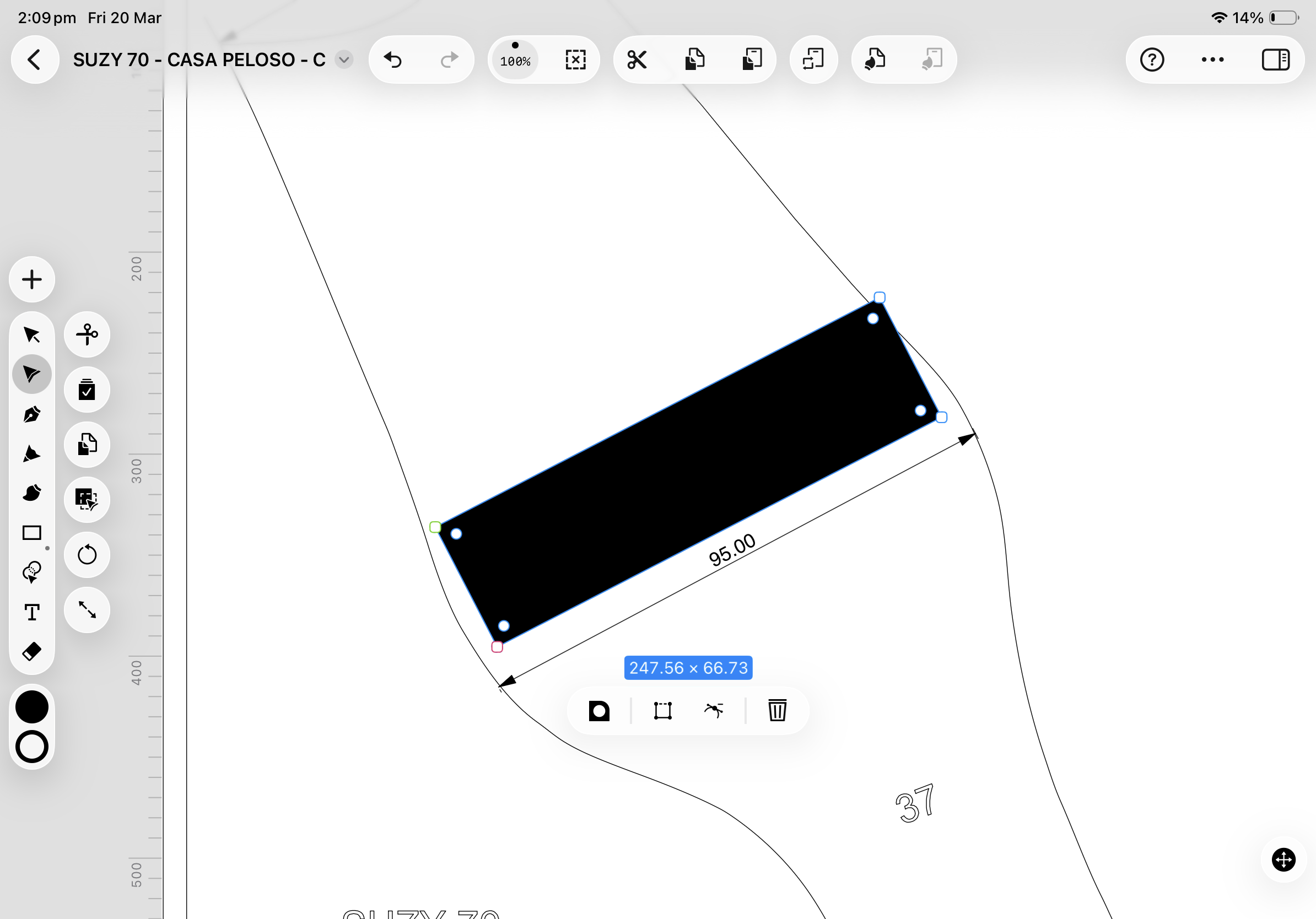Click the 2:09 pm clock in status bar

click(x=47, y=18)
